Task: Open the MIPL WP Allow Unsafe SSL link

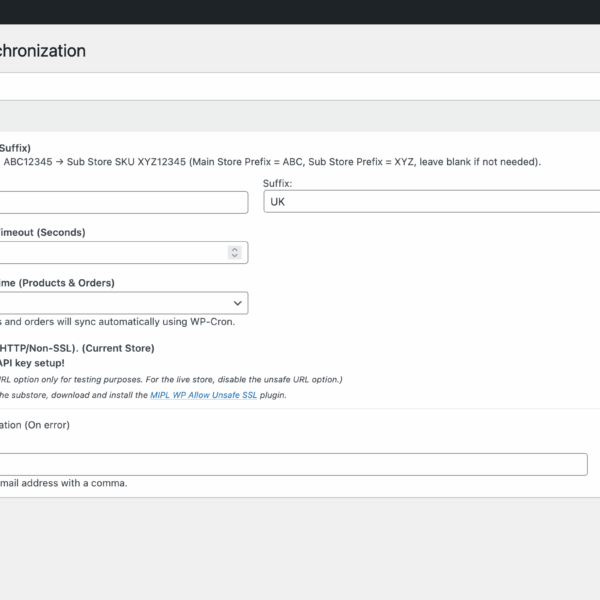Action: click(204, 395)
